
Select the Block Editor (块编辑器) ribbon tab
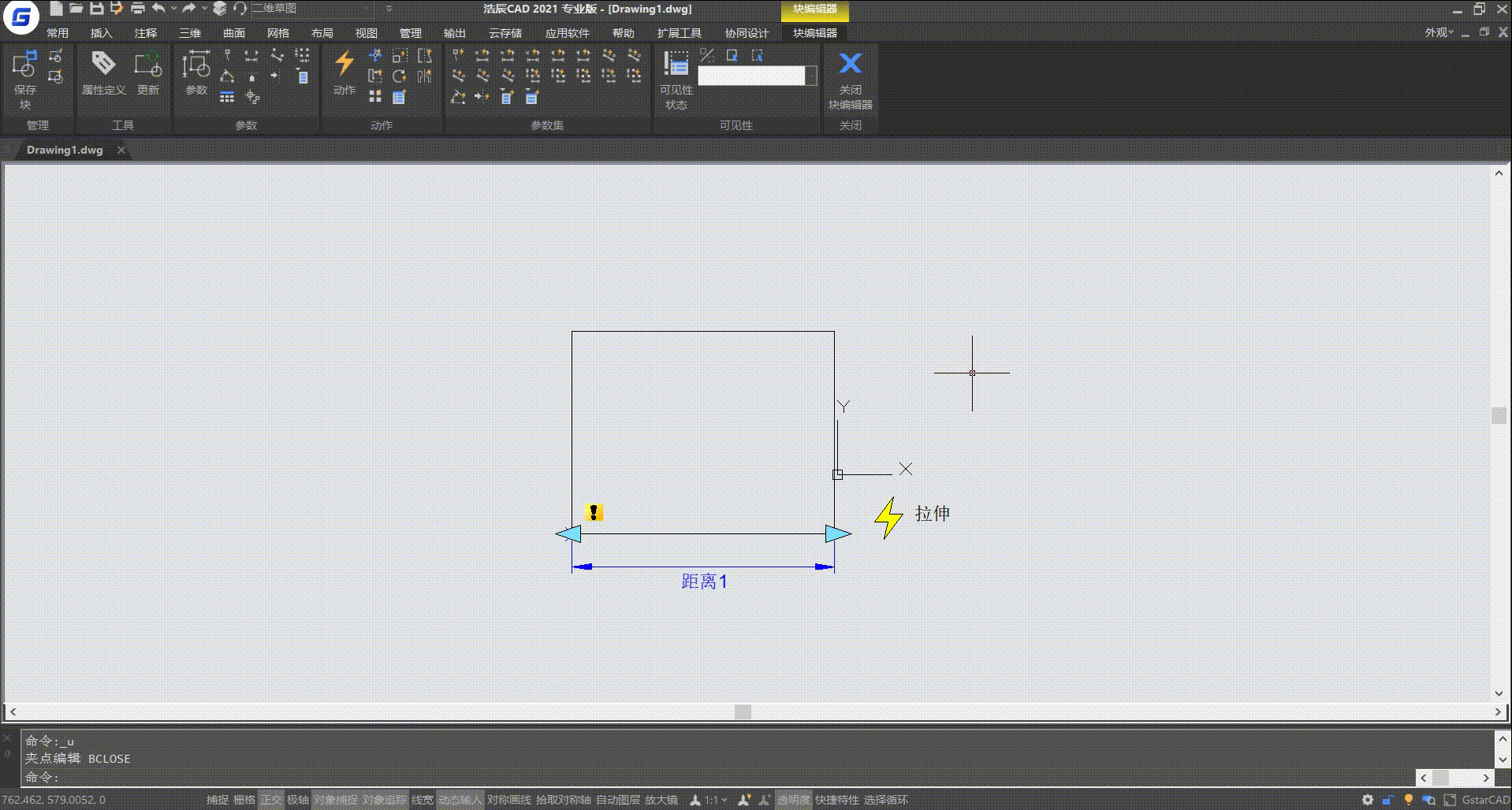(x=815, y=33)
